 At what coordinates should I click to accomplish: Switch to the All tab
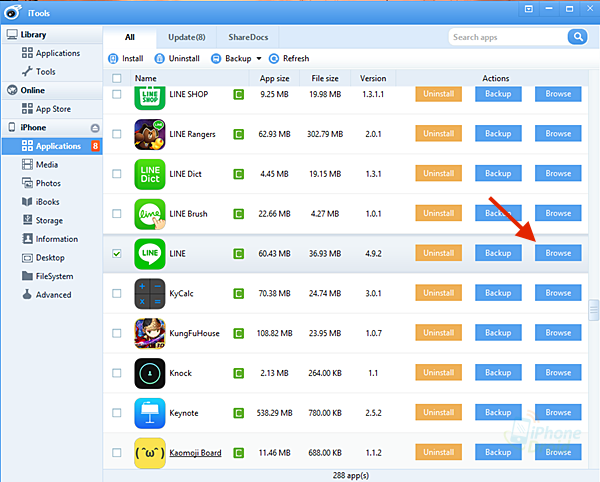point(130,37)
